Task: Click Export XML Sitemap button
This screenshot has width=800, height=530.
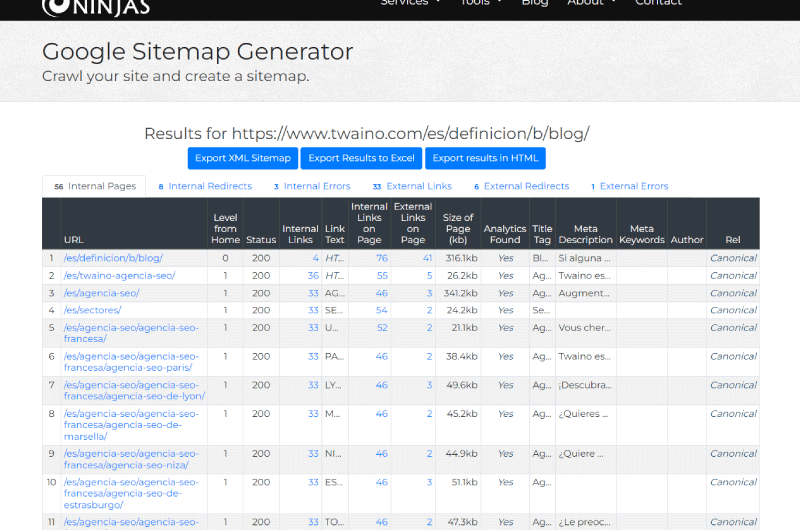Action: 243,158
